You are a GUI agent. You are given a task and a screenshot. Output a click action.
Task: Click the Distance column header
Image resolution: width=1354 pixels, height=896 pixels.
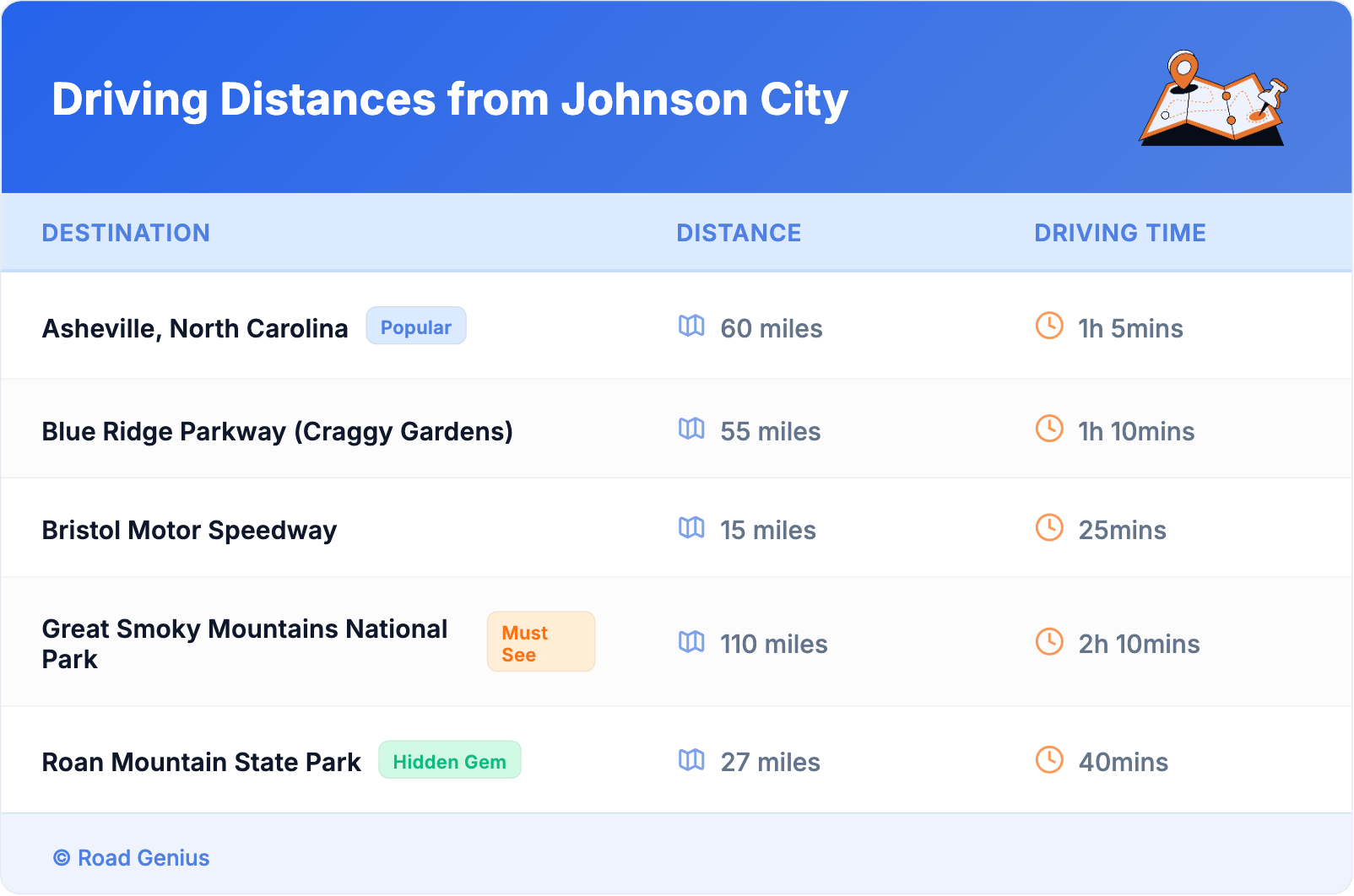click(739, 233)
